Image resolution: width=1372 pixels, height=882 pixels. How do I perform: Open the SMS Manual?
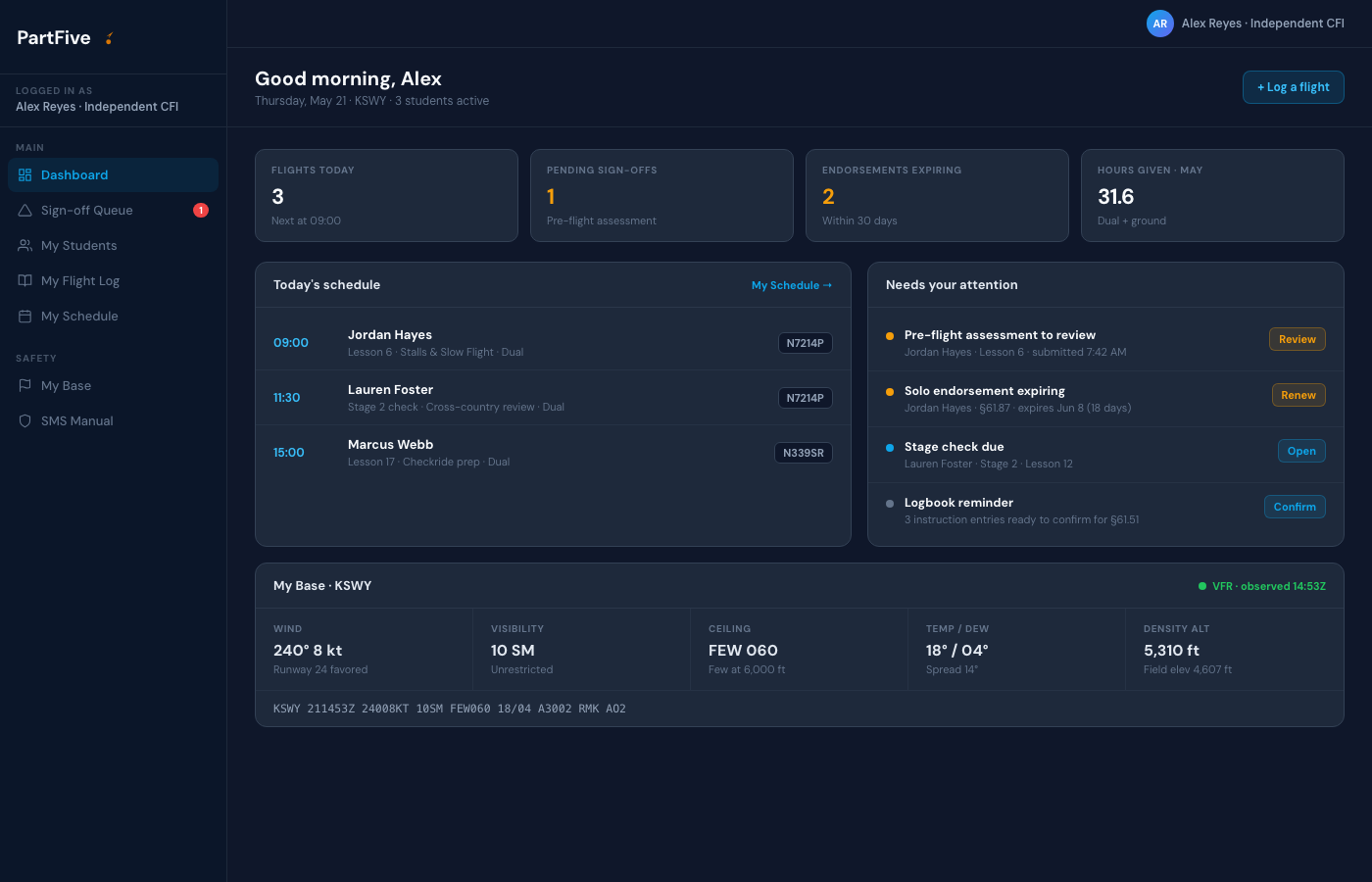pos(113,421)
